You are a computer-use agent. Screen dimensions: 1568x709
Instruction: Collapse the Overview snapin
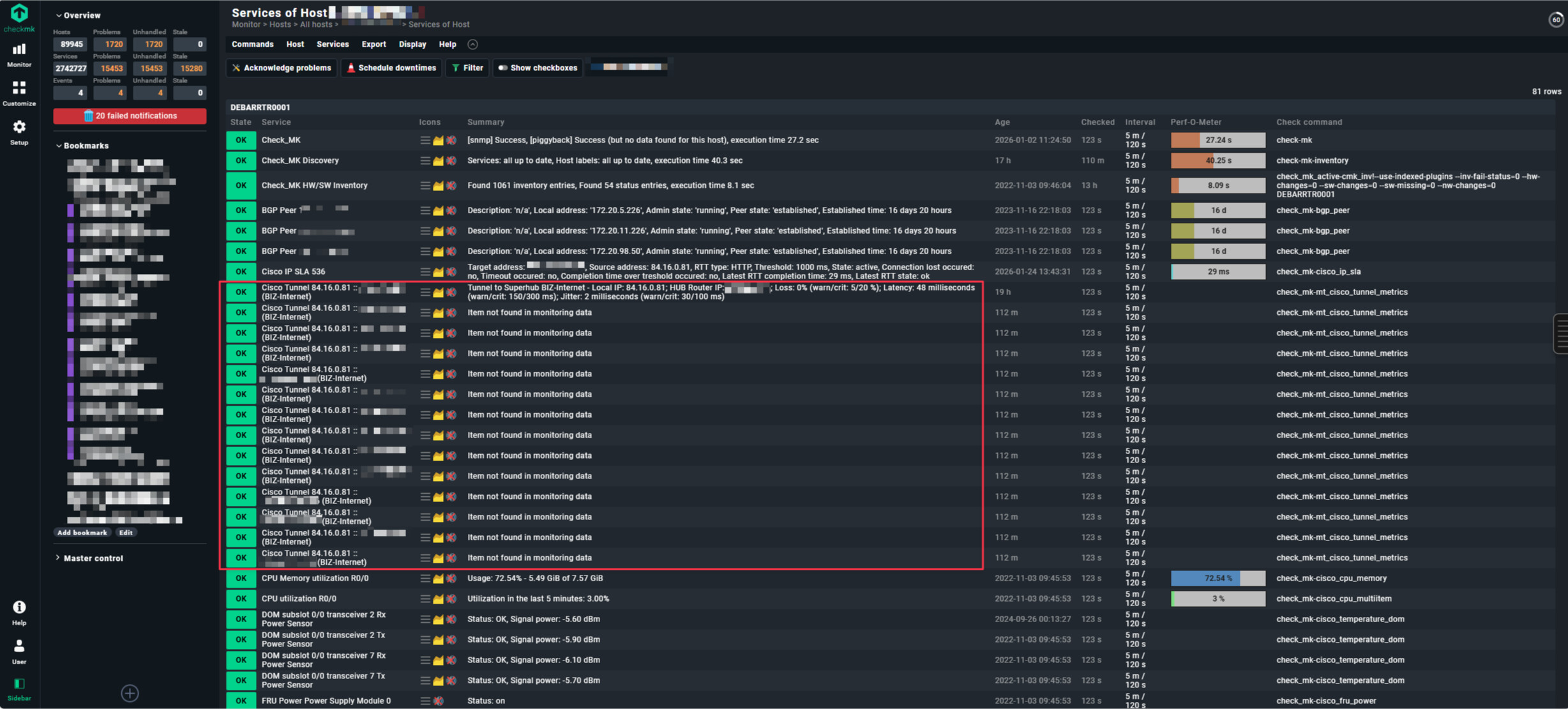[78, 15]
